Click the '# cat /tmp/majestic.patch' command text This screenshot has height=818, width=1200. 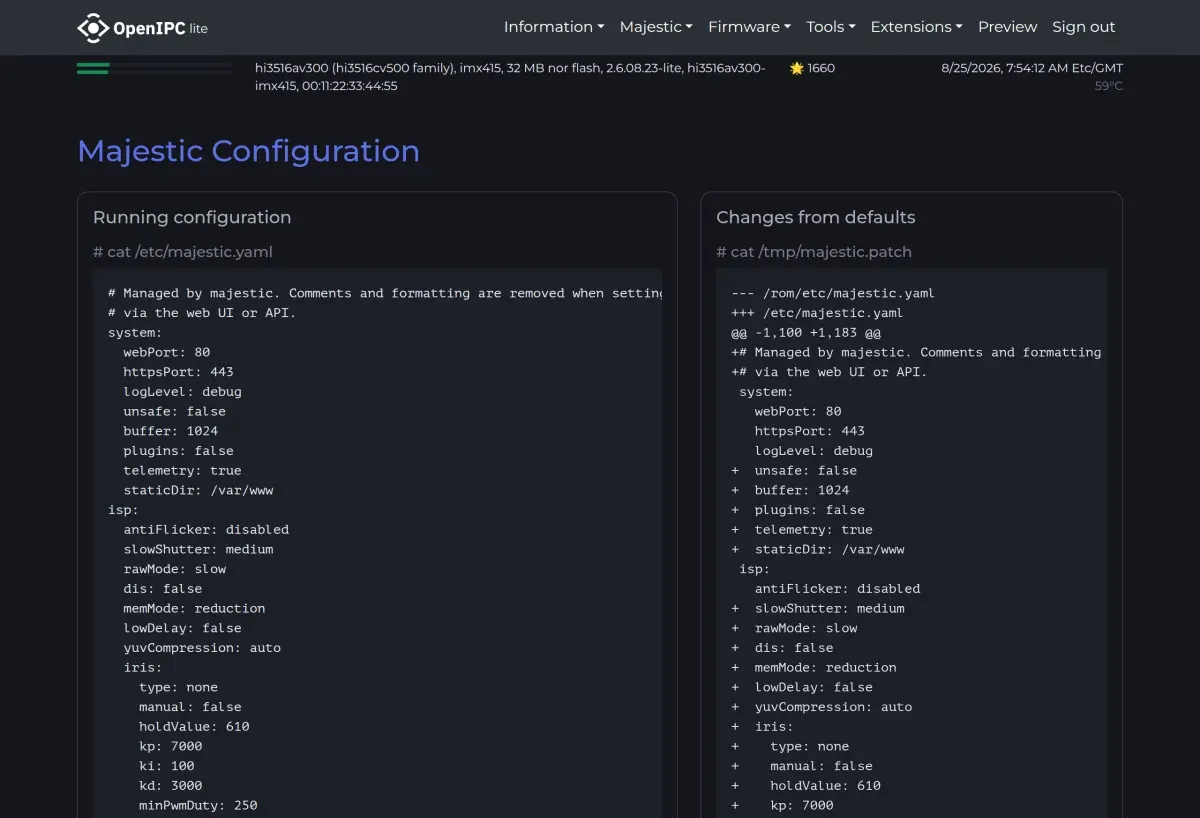814,252
